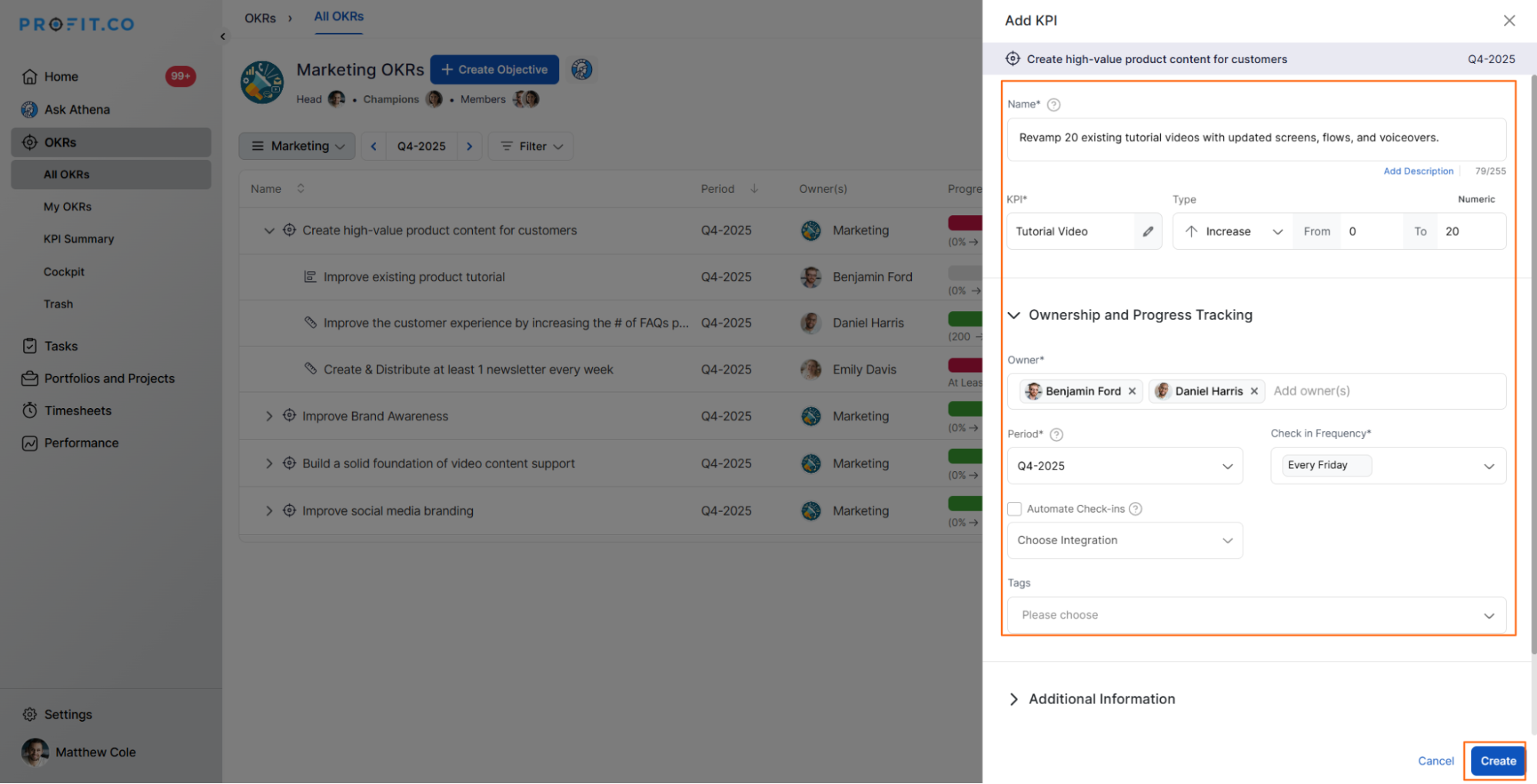
Task: Expand the Improve social media branding objective
Action: coord(269,511)
